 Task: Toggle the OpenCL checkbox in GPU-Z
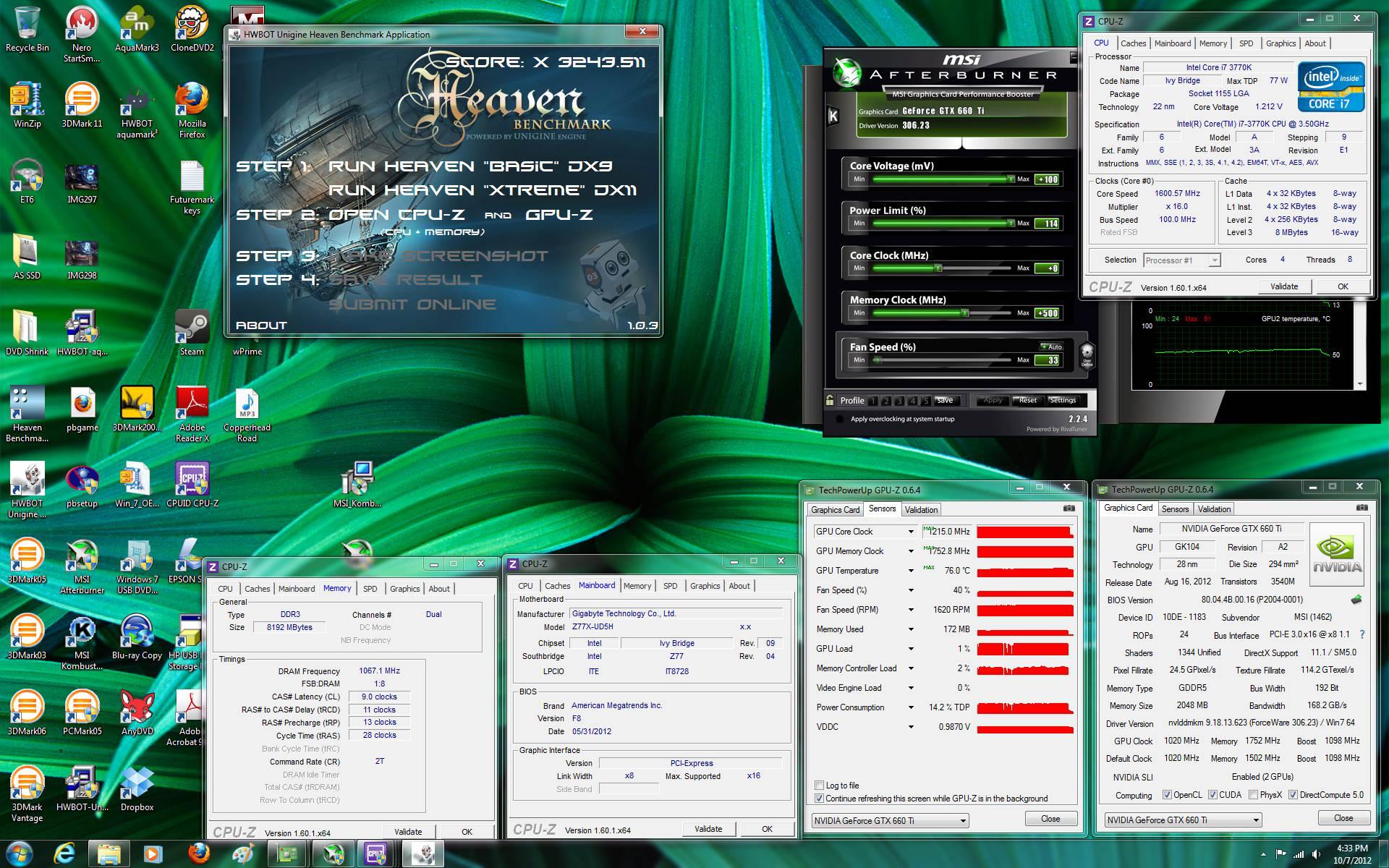point(1166,794)
